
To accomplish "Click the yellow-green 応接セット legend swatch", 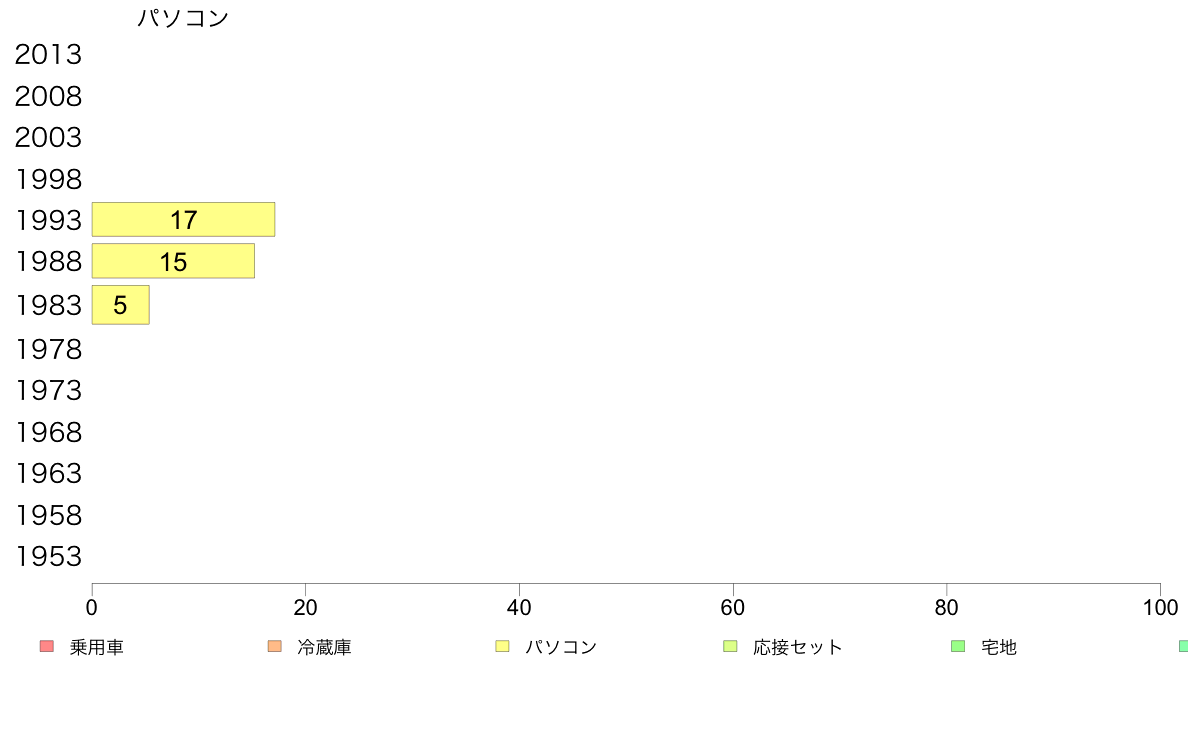I will pyautogui.click(x=730, y=647).
